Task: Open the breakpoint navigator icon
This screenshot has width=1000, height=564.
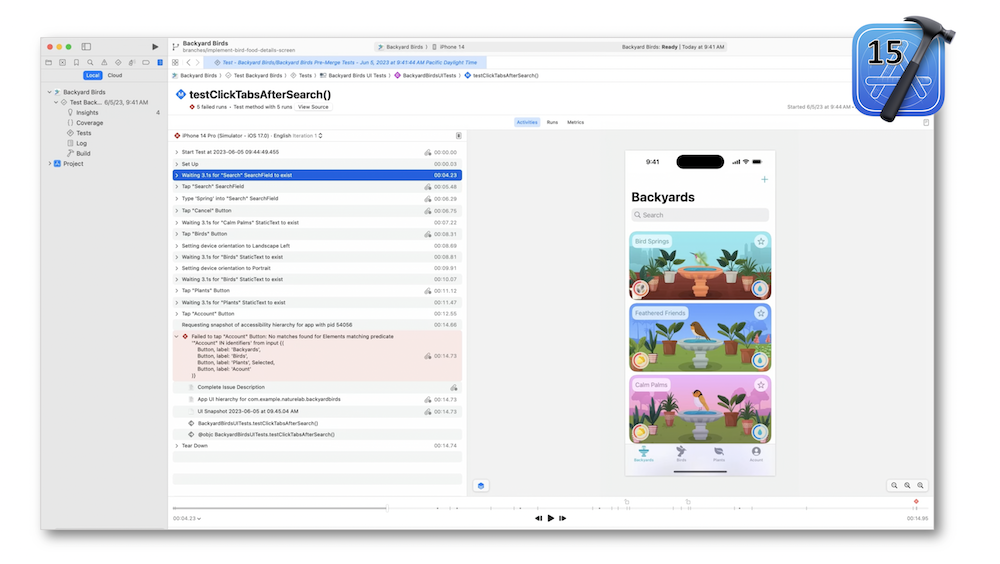Action: [x=146, y=63]
